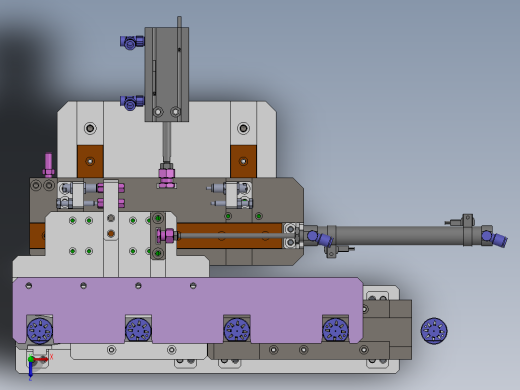Click the leftmost top-row screw on purple plate

coord(29,286)
